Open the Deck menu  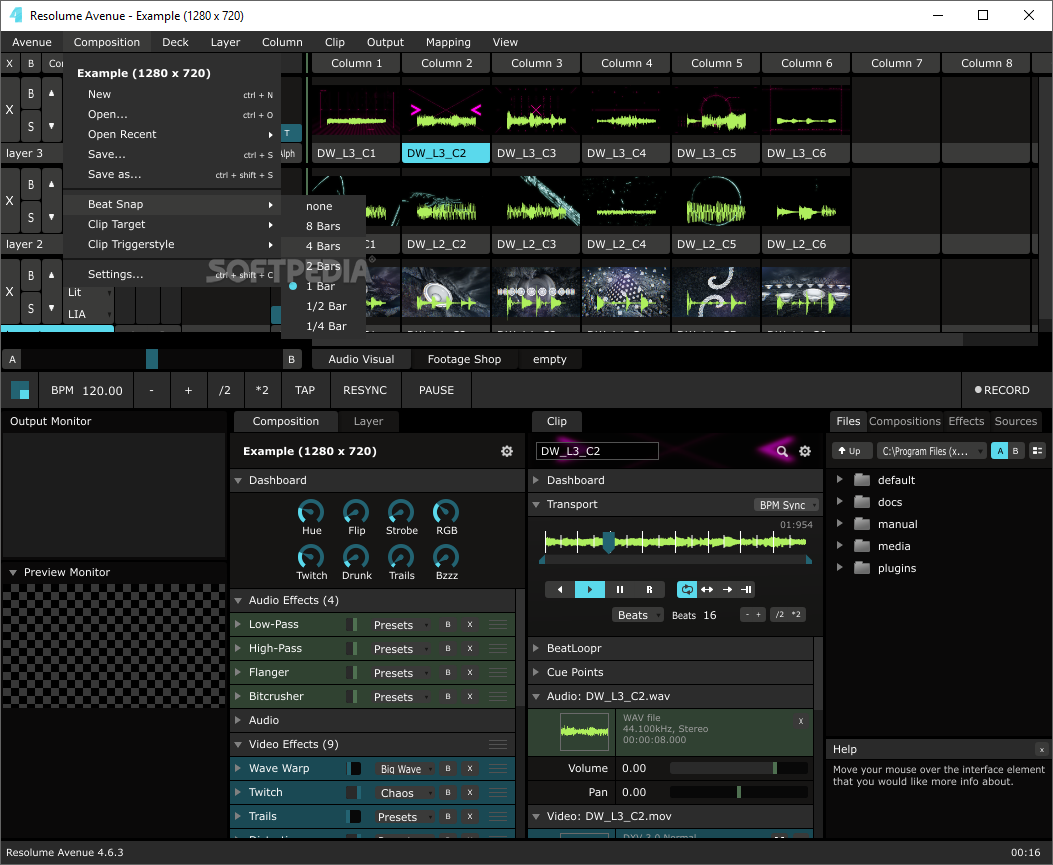click(175, 42)
